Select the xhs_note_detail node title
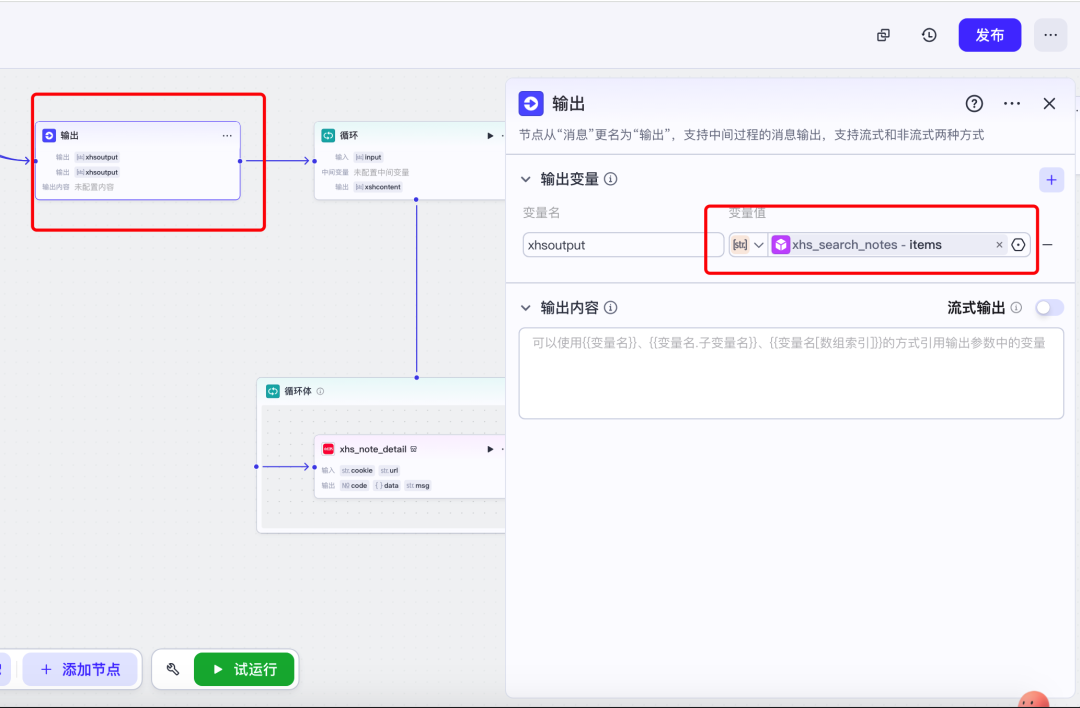Viewport: 1080px width, 708px height. click(373, 449)
